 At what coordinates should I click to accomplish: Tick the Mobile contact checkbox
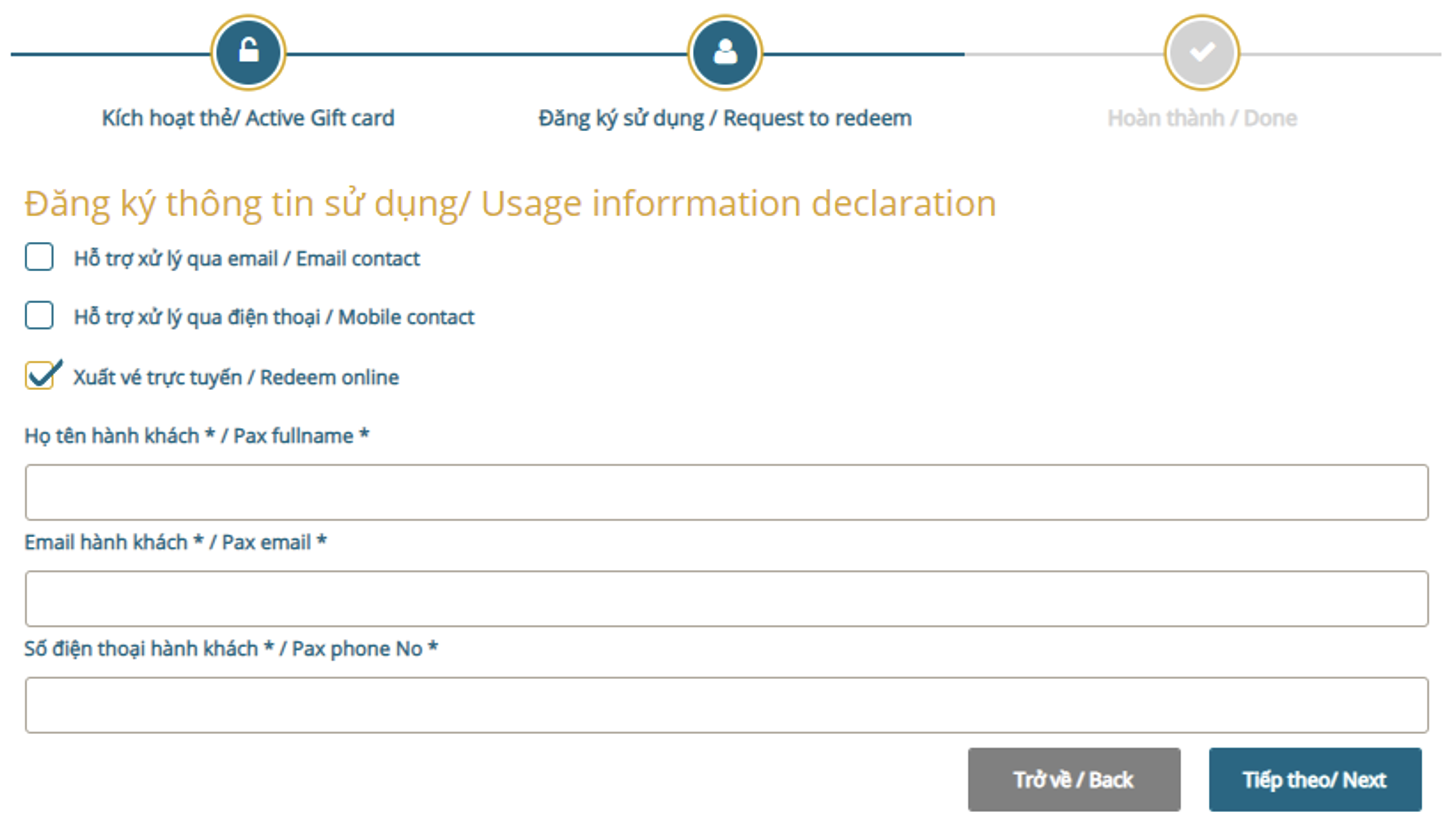point(39,317)
